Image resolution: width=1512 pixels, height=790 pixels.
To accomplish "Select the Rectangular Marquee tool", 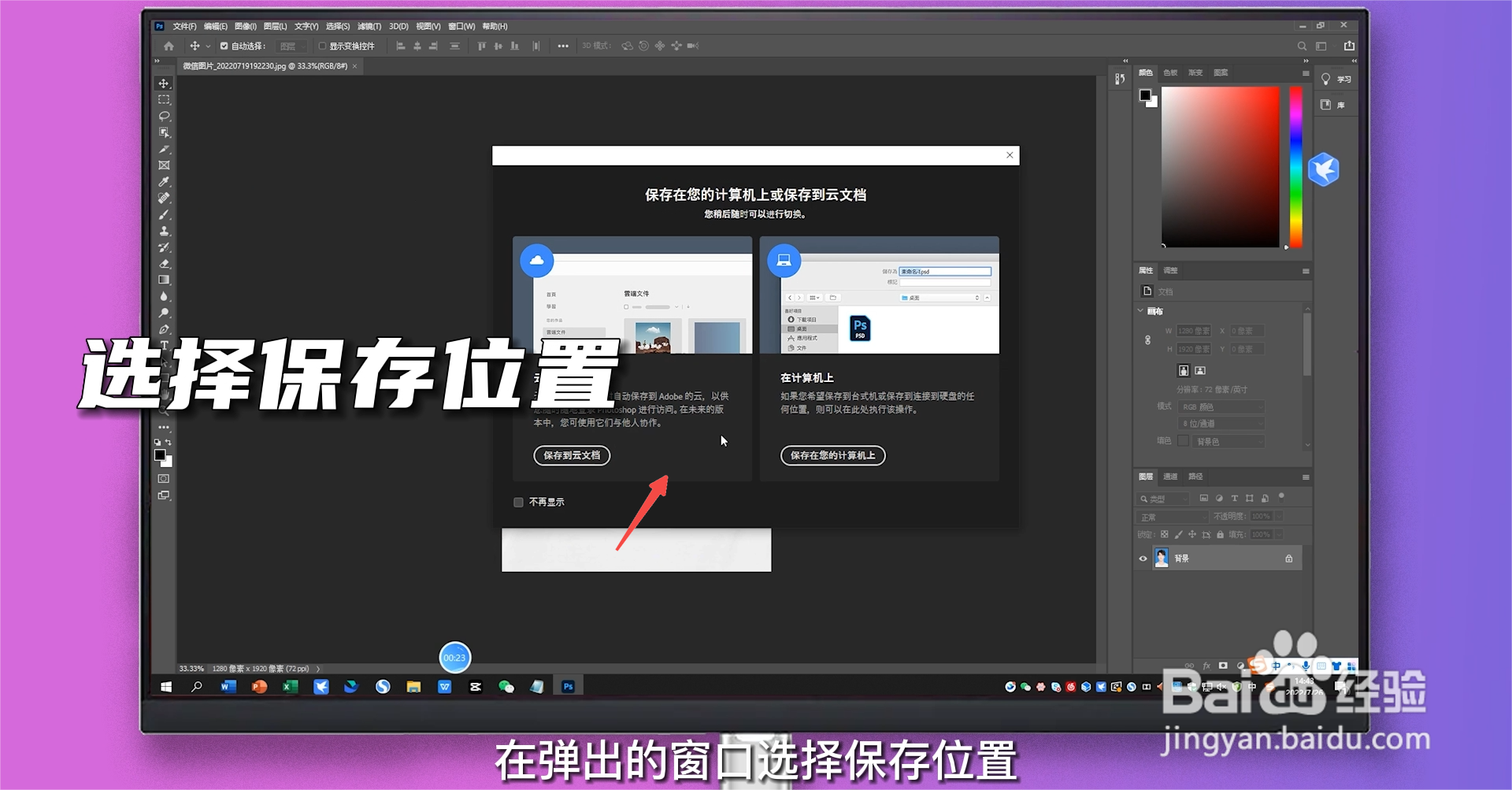I will tap(164, 100).
